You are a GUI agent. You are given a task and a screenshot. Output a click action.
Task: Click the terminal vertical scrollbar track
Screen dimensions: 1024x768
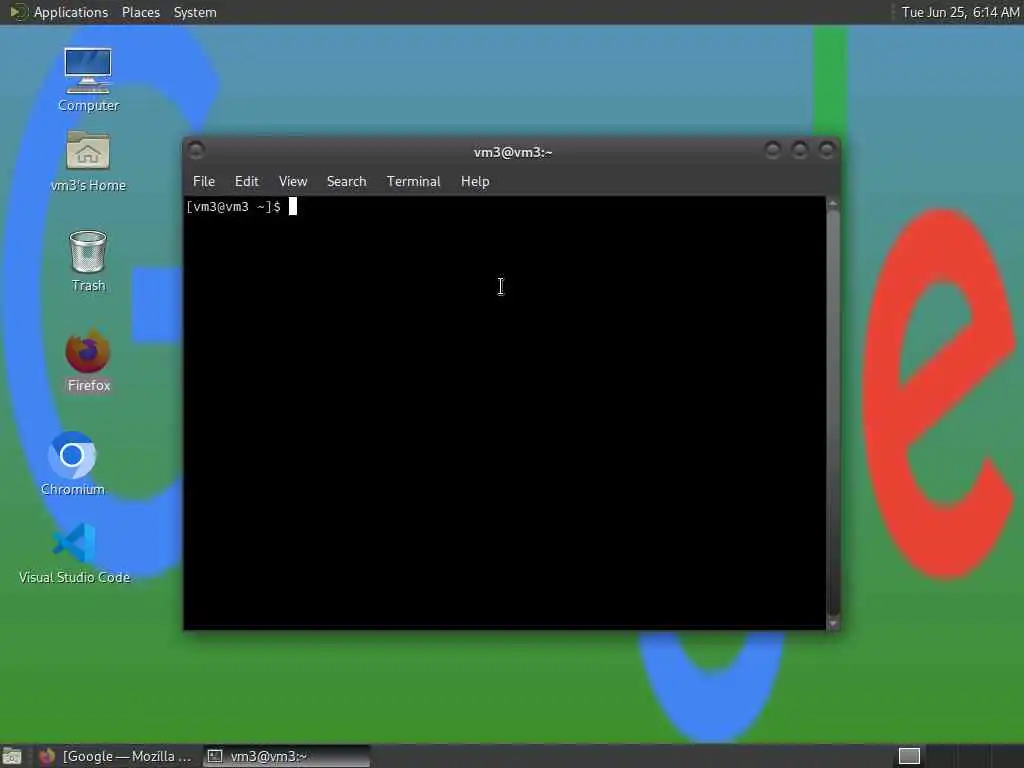833,413
